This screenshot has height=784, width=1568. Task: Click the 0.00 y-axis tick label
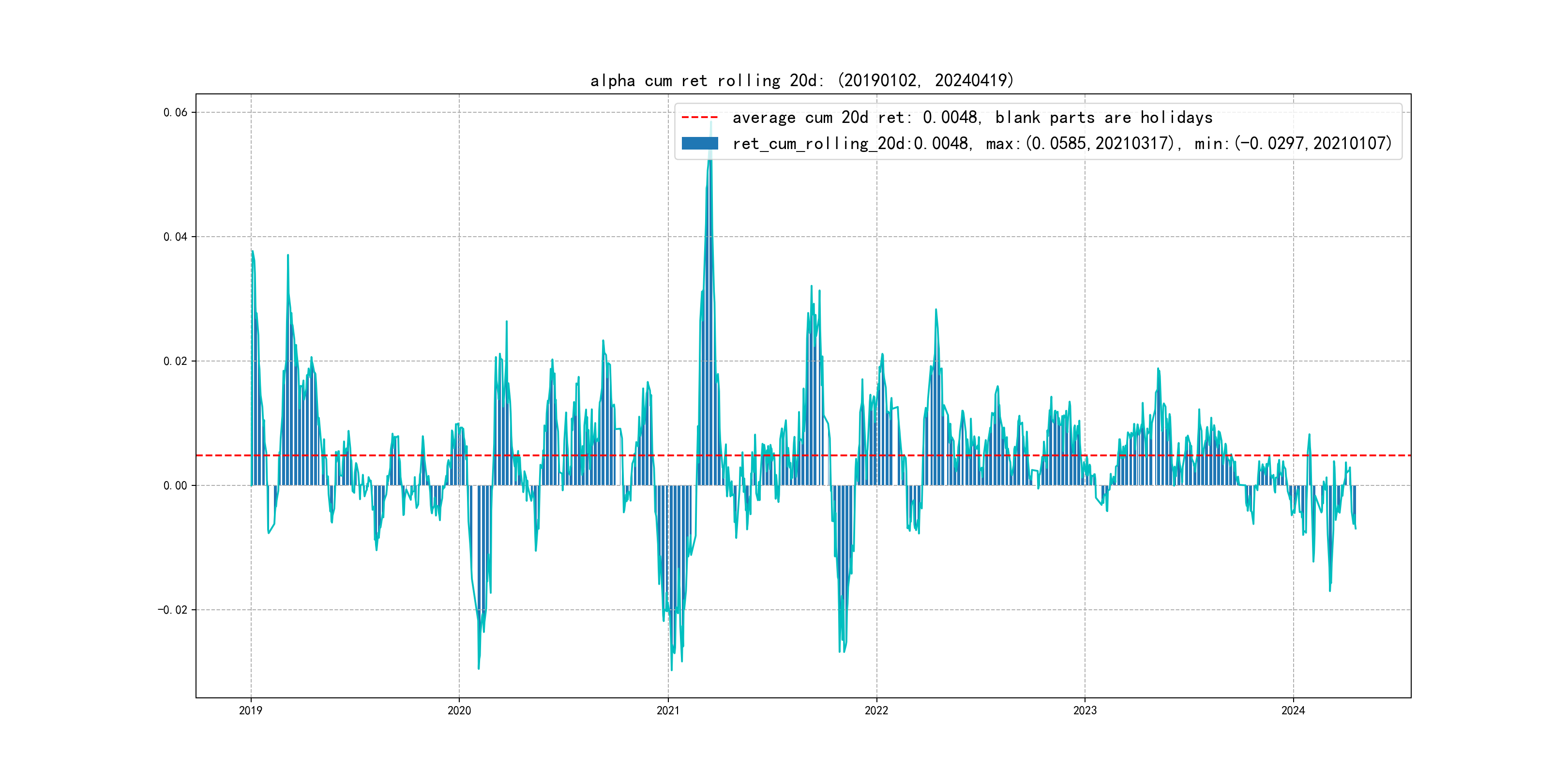click(x=175, y=486)
